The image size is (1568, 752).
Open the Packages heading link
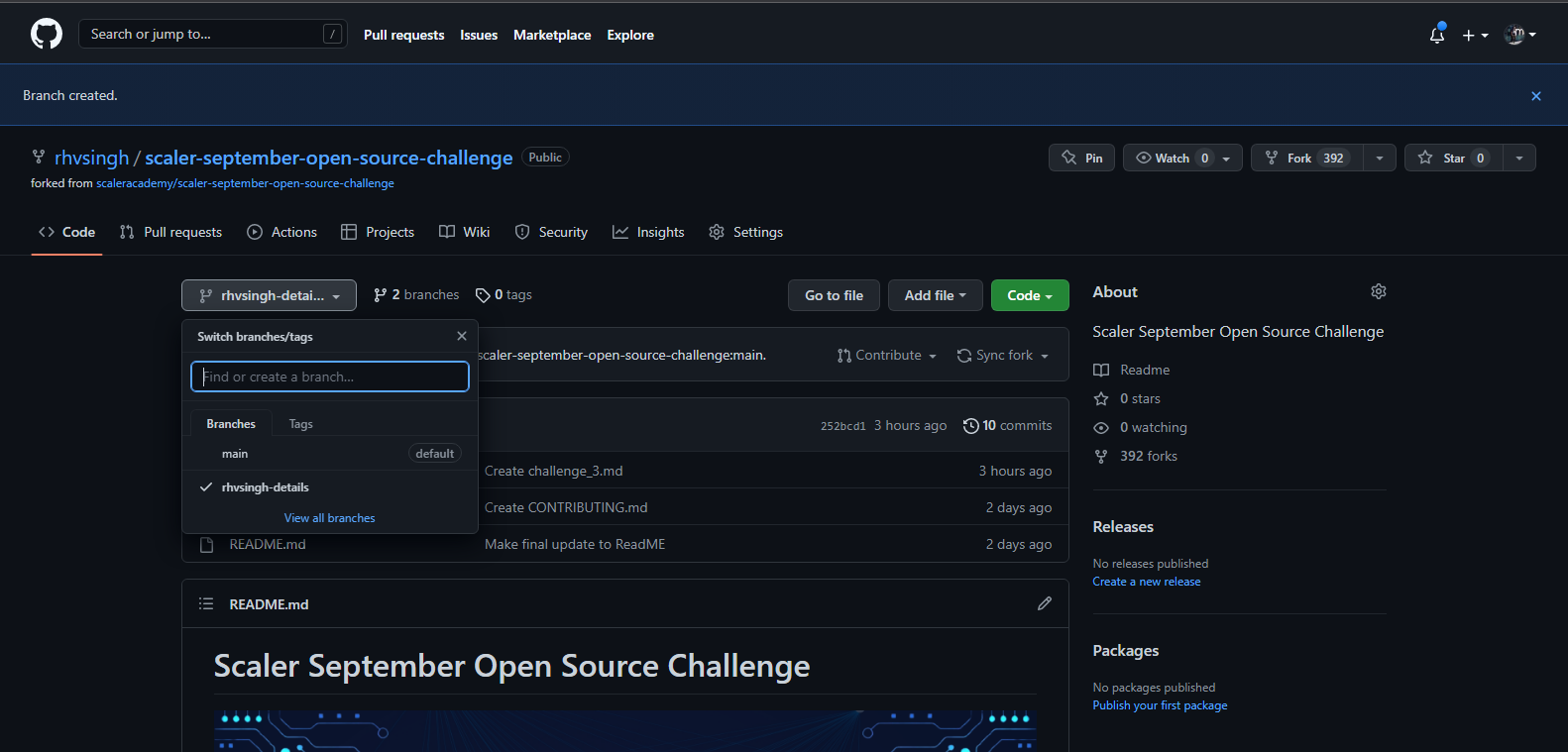(x=1126, y=650)
